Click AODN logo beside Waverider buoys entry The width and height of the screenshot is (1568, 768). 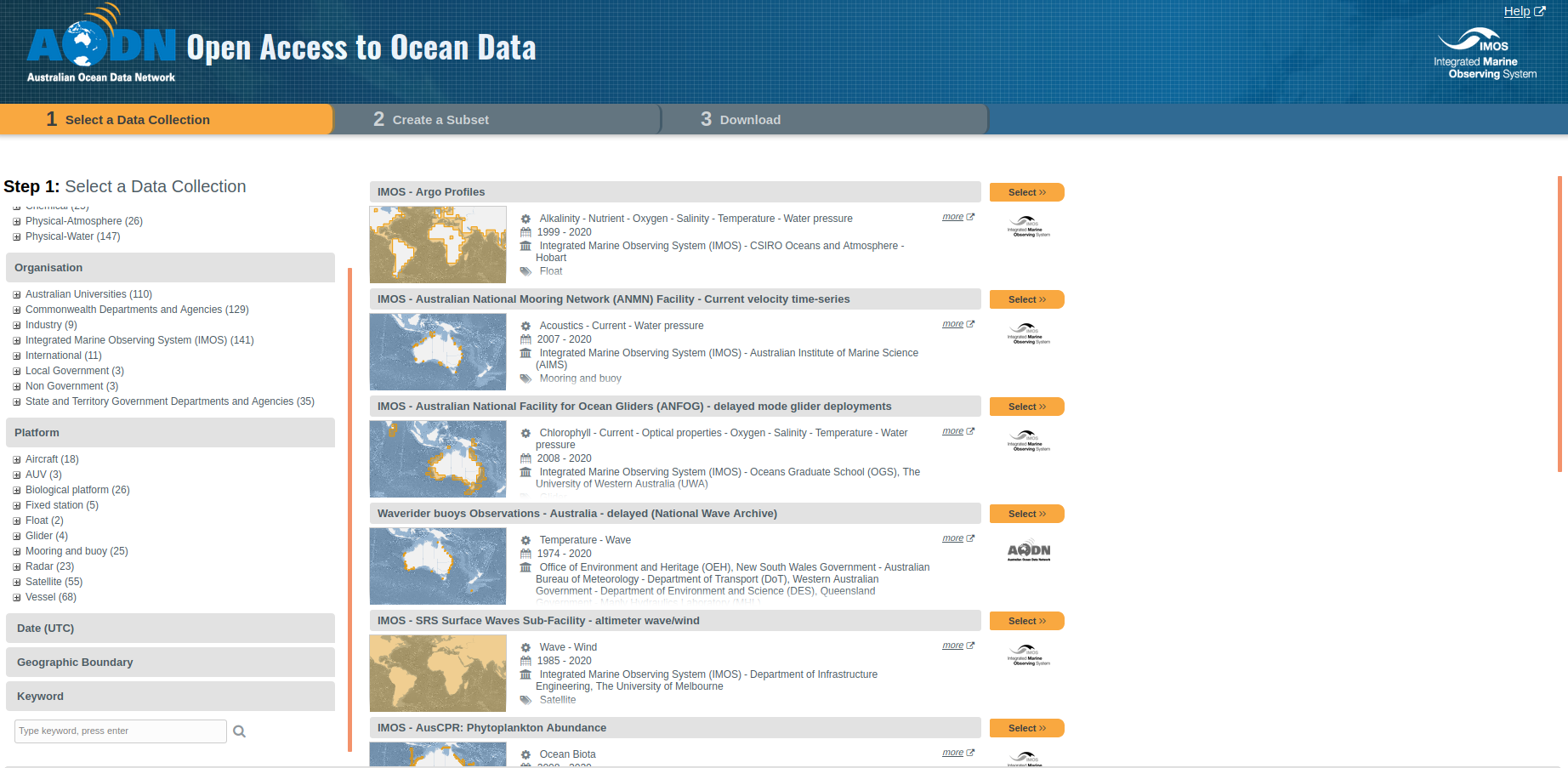pos(1028,551)
